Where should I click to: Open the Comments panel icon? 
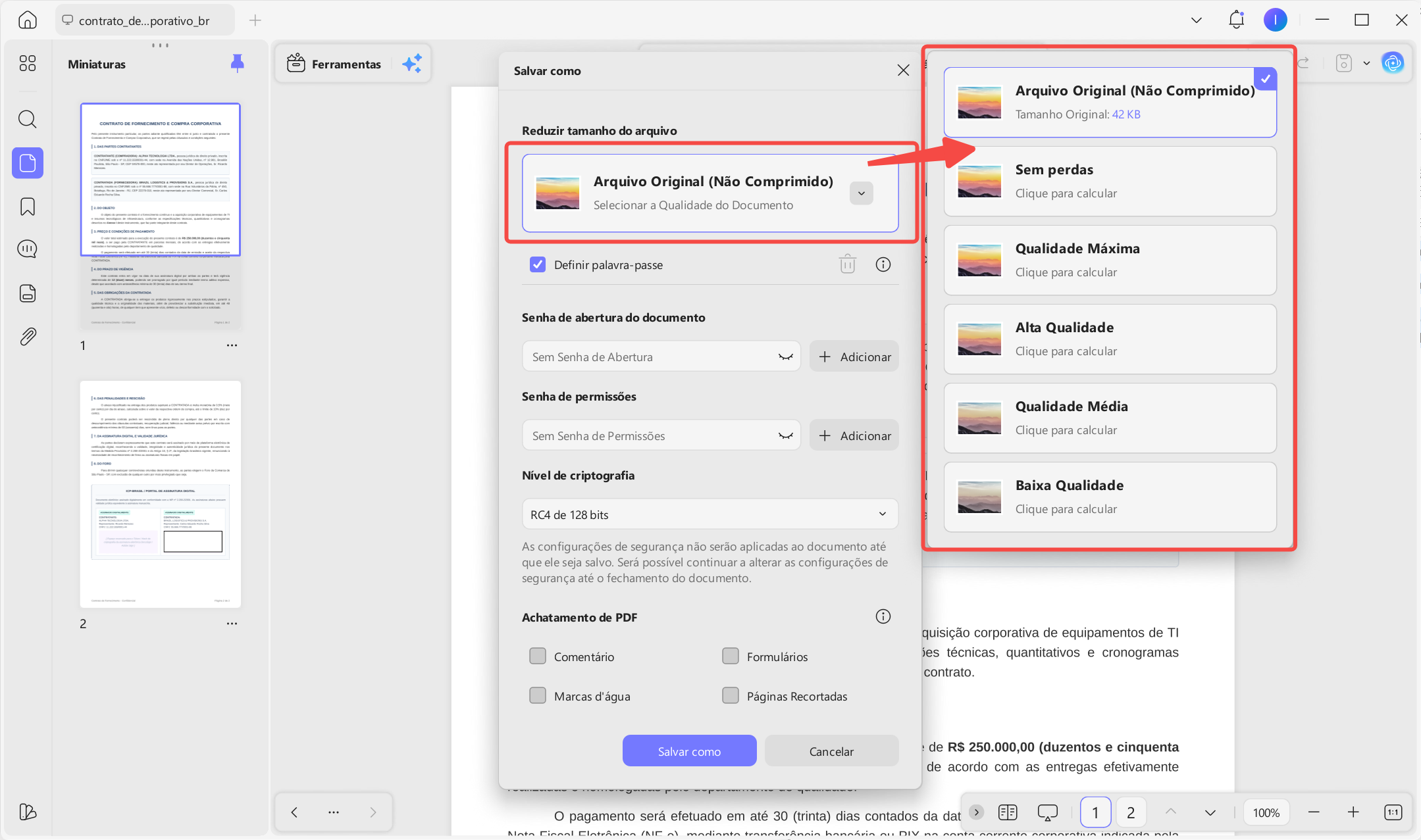(x=28, y=249)
